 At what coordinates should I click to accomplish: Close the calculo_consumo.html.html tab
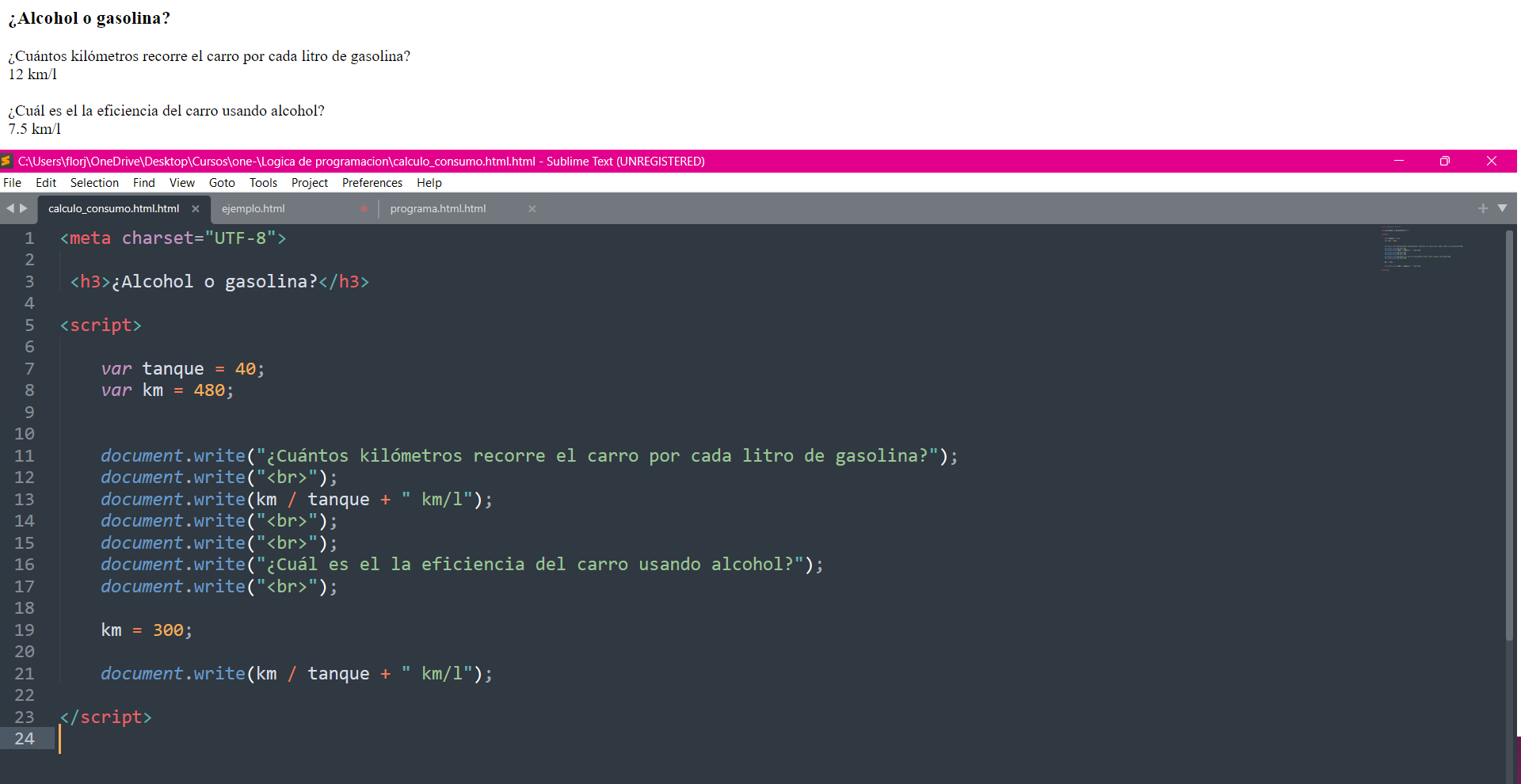pyautogui.click(x=196, y=209)
